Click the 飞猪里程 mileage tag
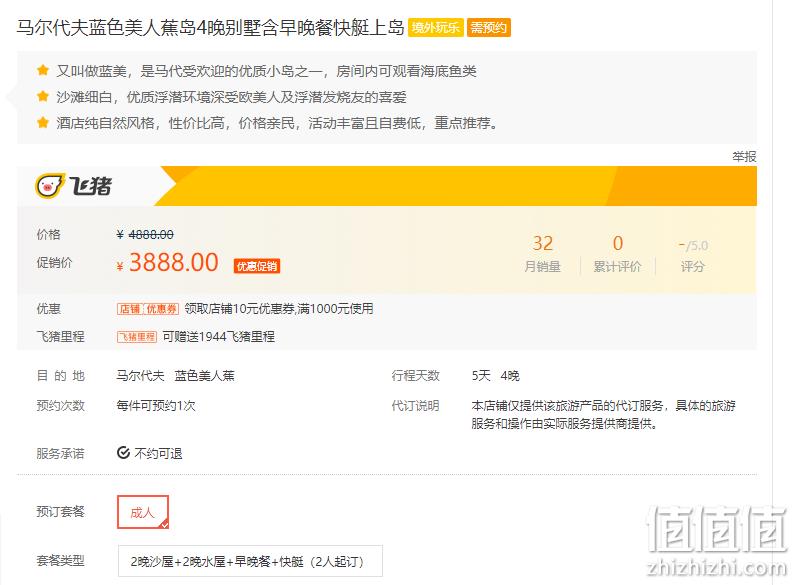This screenshot has width=796, height=585. point(137,337)
